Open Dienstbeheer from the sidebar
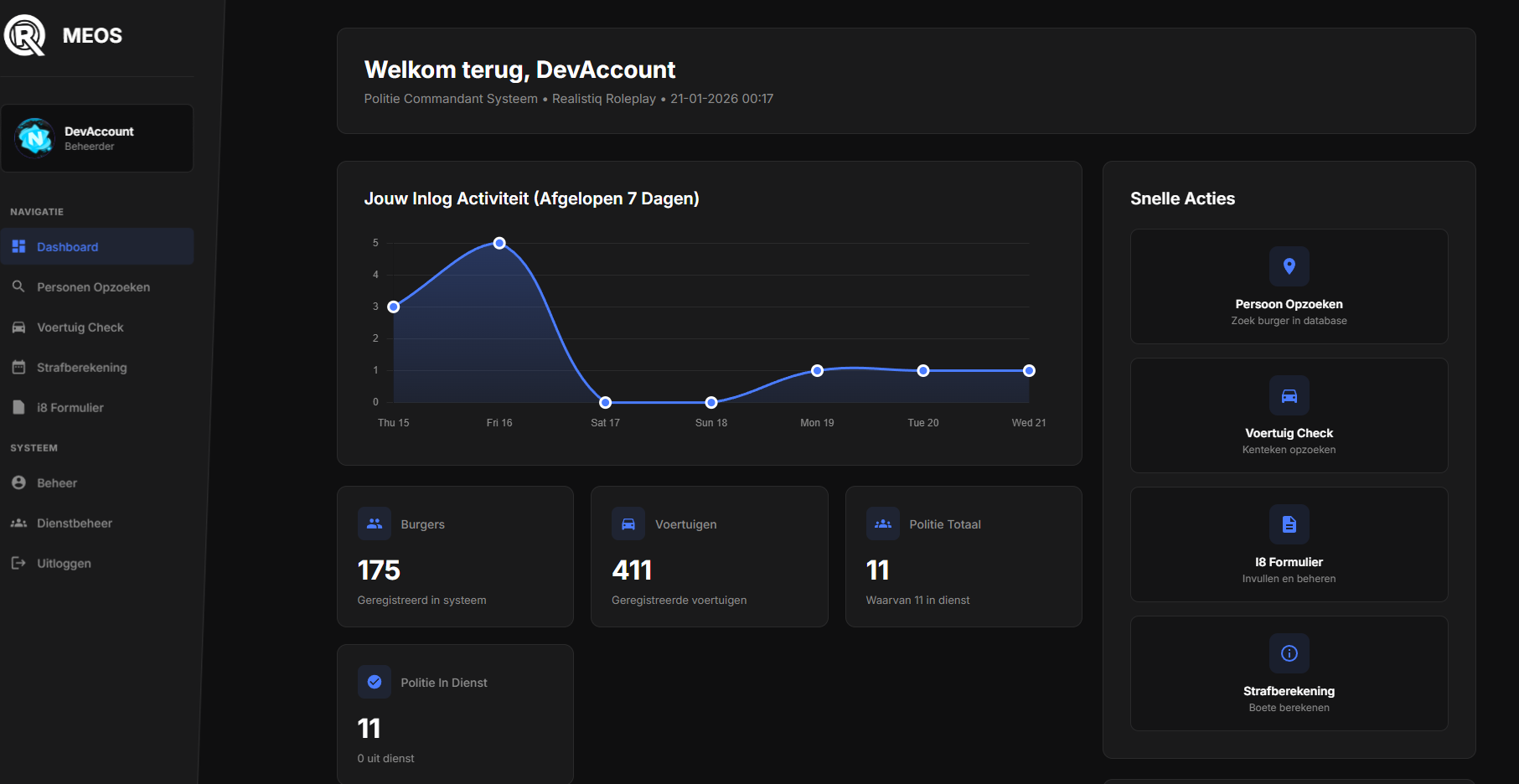Viewport: 1519px width, 784px height. [x=74, y=524]
